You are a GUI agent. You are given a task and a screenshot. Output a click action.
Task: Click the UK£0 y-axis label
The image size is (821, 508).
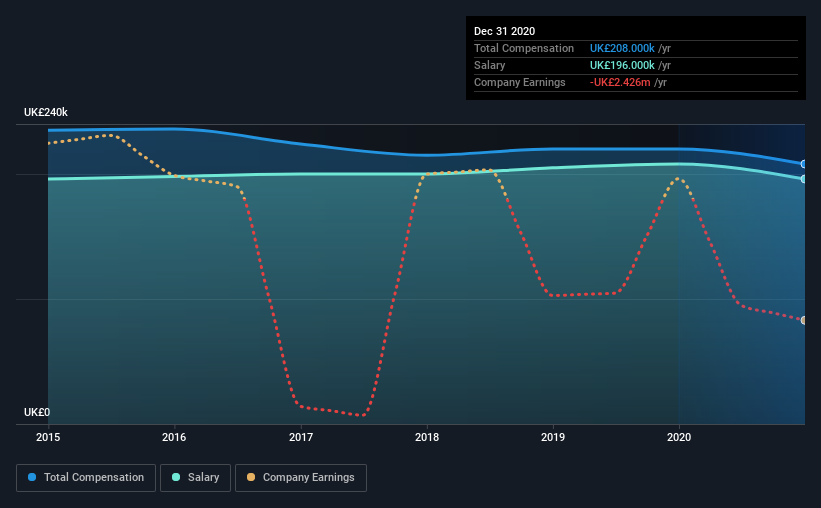(37, 412)
